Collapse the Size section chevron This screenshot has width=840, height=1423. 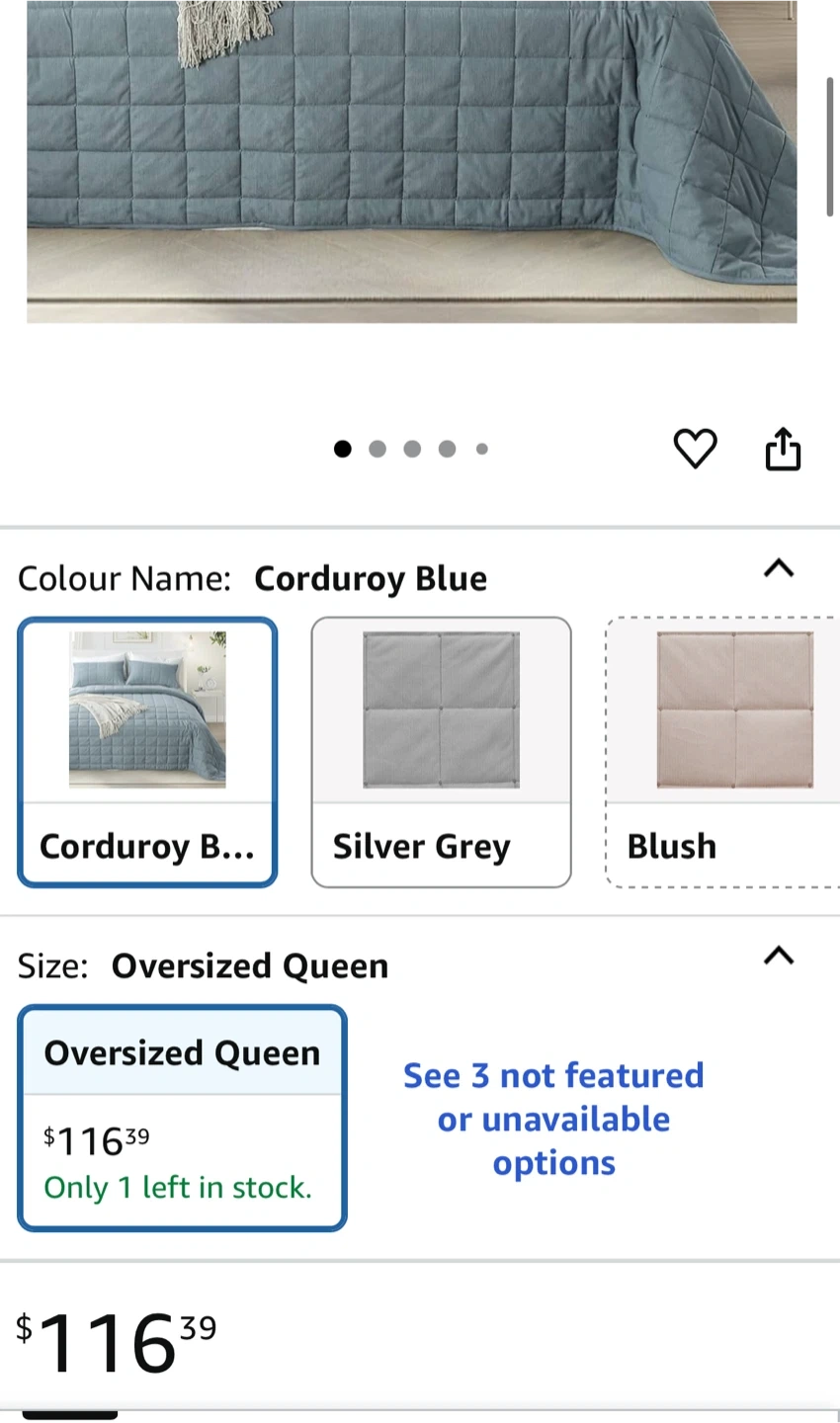[779, 956]
